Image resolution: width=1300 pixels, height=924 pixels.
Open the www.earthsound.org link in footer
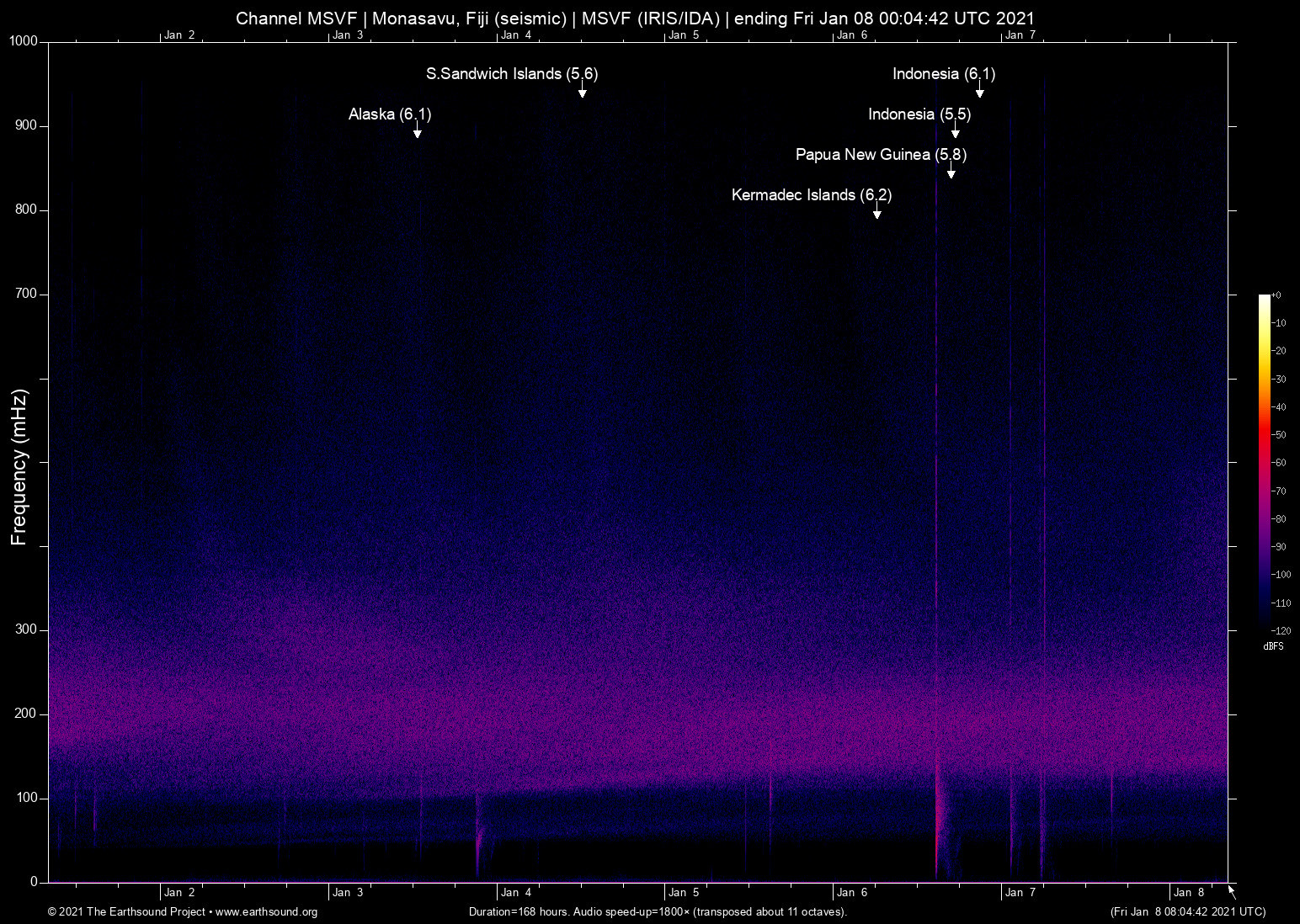point(266,912)
